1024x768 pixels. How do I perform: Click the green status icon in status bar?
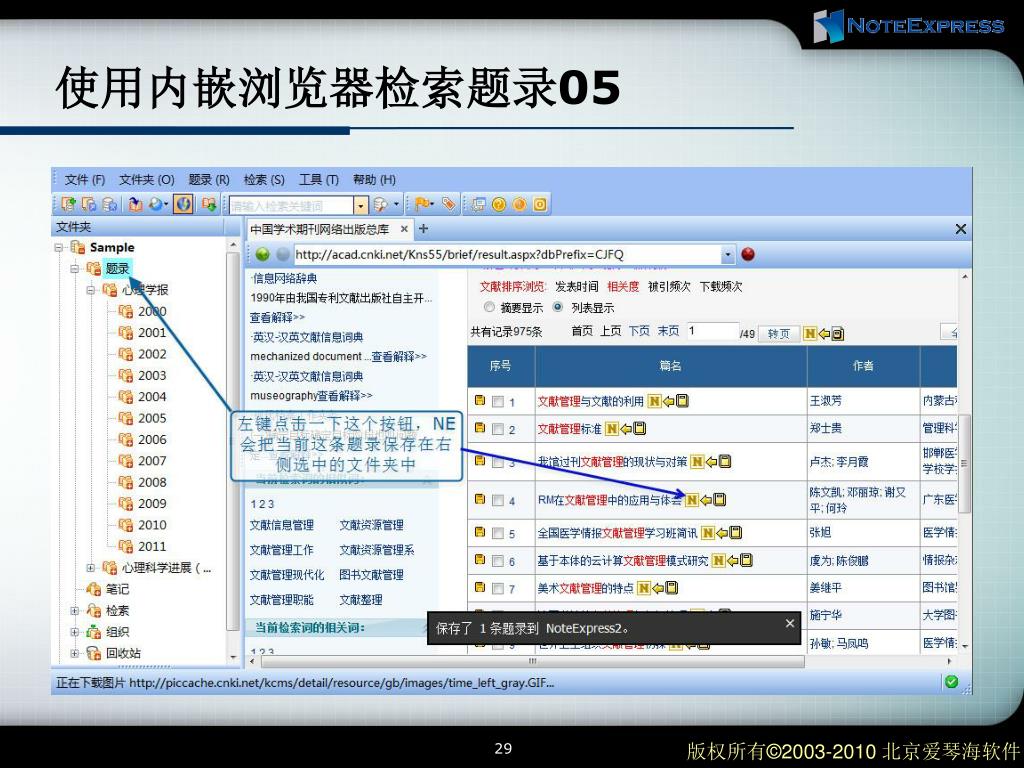point(952,682)
